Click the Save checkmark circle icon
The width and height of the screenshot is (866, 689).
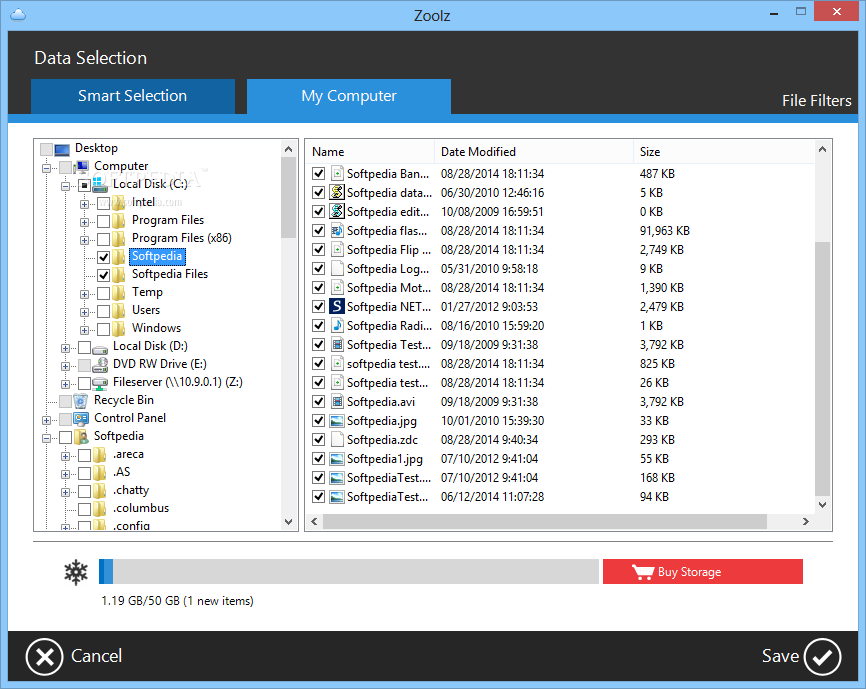[x=822, y=656]
